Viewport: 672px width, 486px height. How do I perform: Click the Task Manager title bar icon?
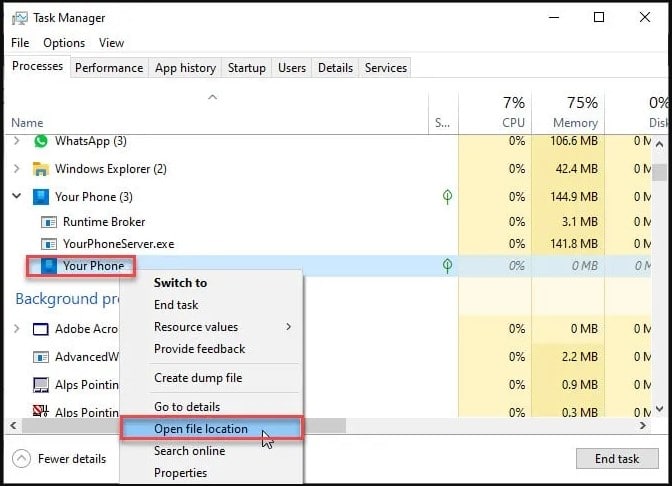point(19,18)
